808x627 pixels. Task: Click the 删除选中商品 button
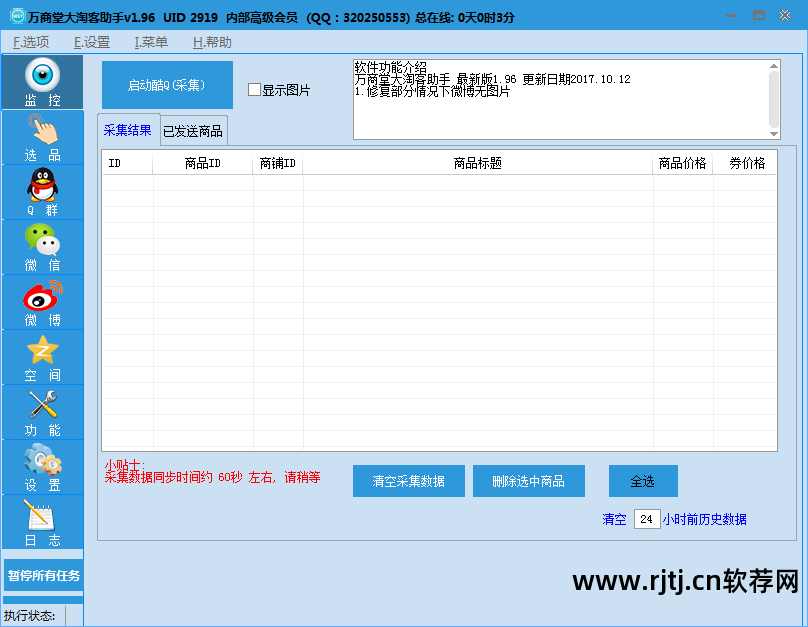529,481
